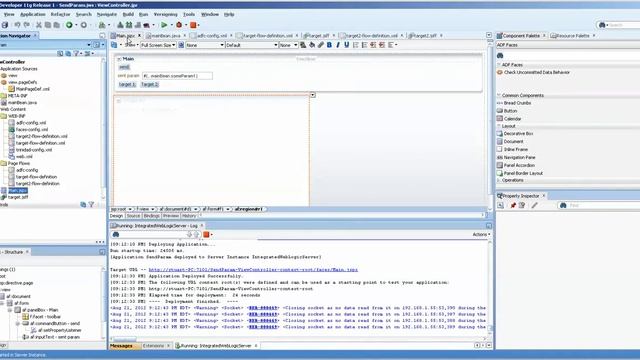The width and height of the screenshot is (640, 360).
Task: Click the hyperlink icon in editor toolbar
Action: click(x=320, y=45)
